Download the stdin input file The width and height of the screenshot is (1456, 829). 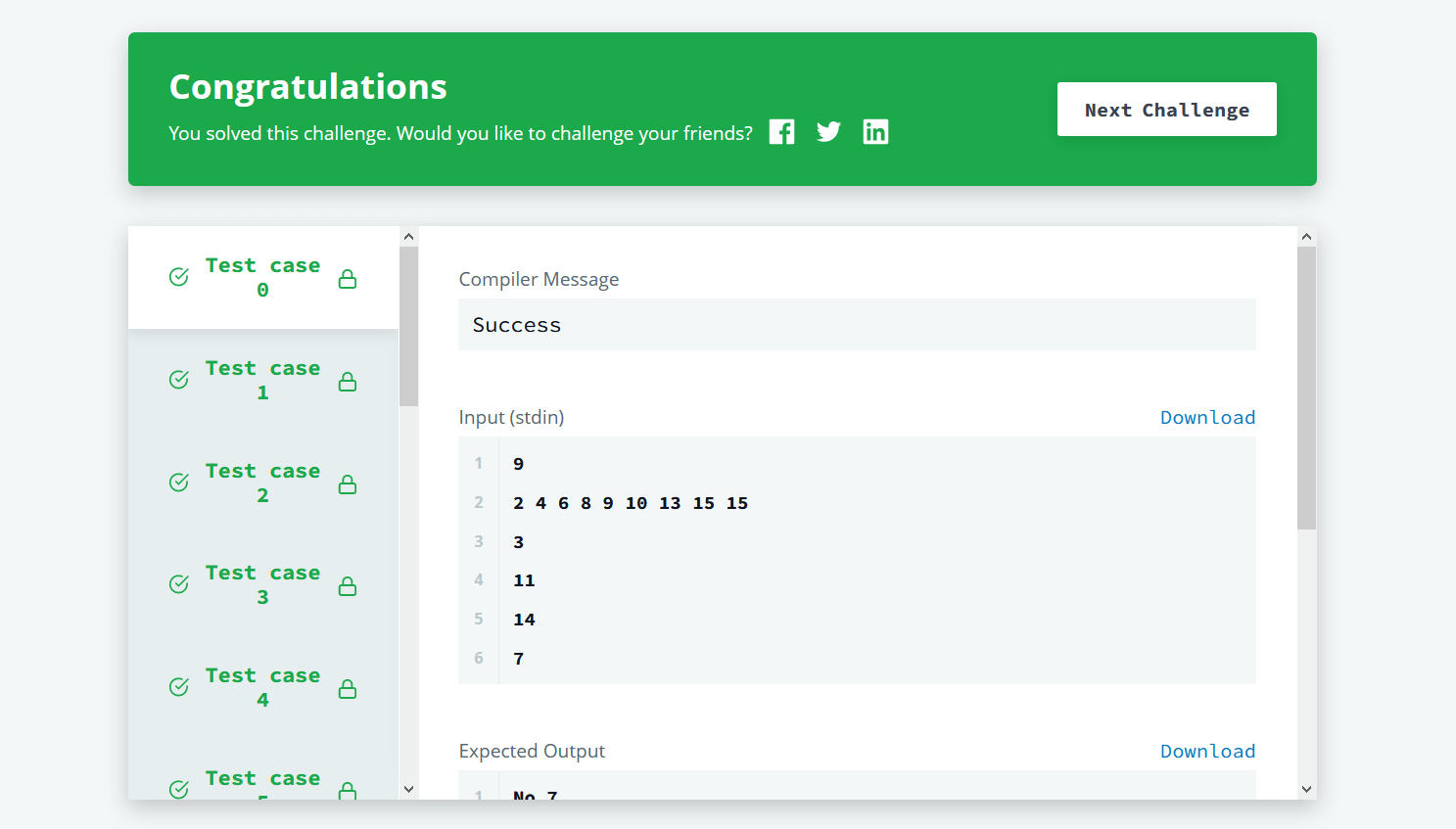click(1207, 417)
